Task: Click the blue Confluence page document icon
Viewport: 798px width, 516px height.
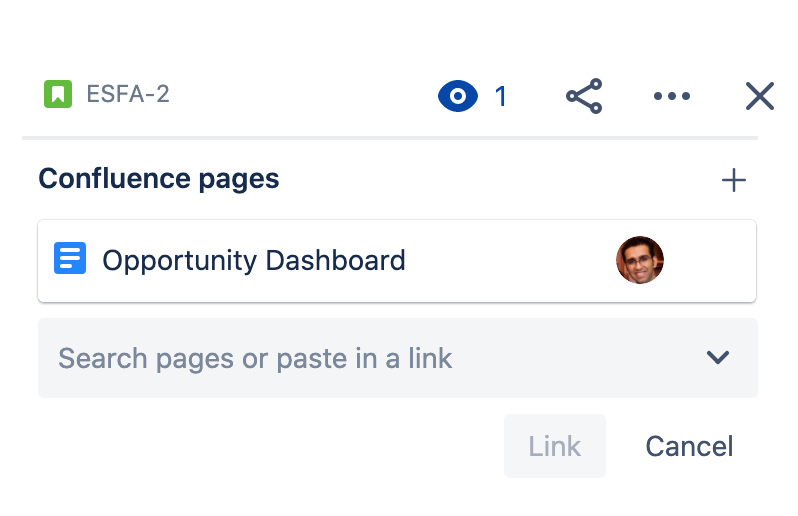Action: (70, 258)
